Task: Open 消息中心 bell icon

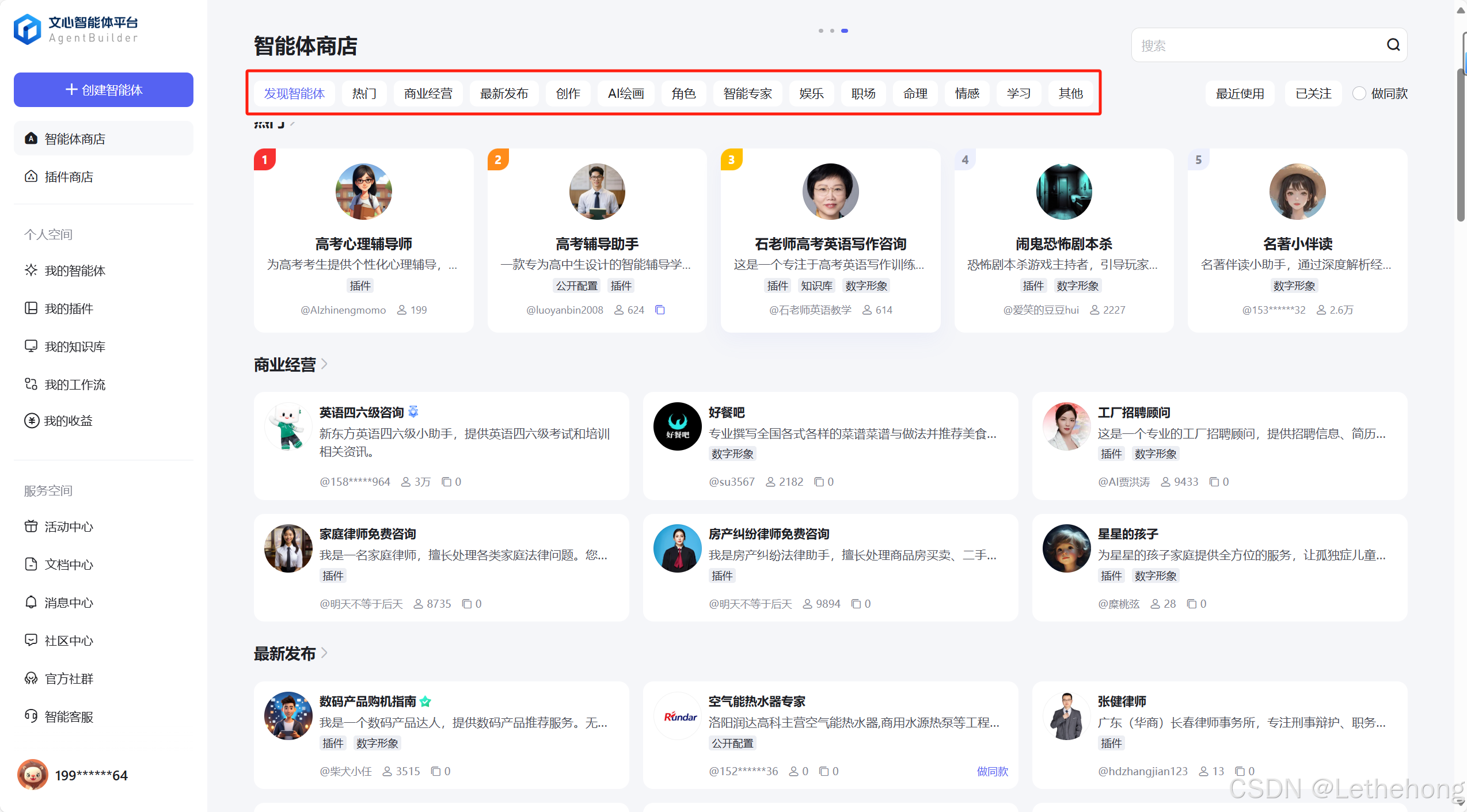Action: (x=31, y=602)
